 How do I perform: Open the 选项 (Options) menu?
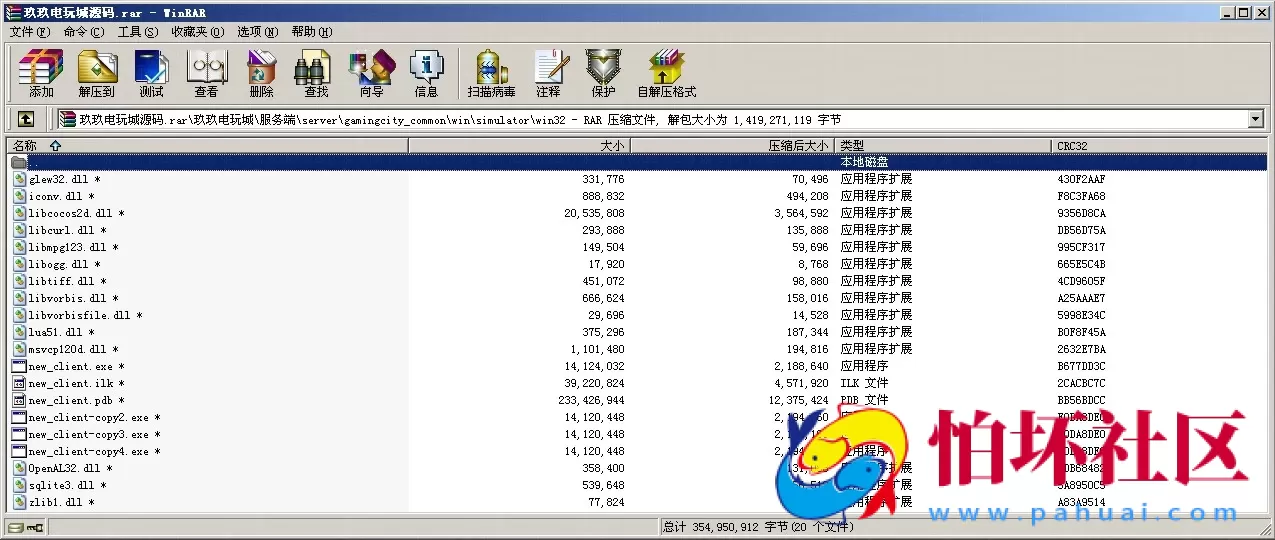[257, 31]
